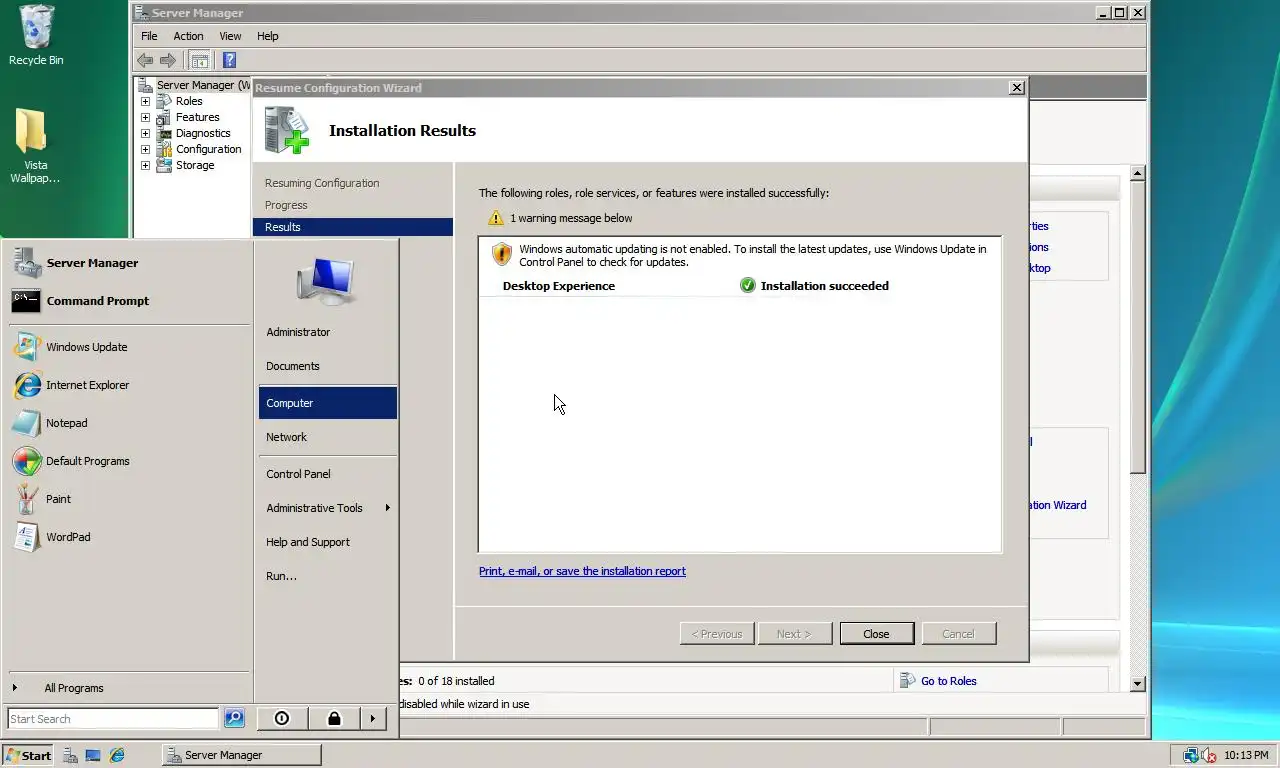Click the Start Search input box
Screen dimensions: 1280x768
pos(113,718)
